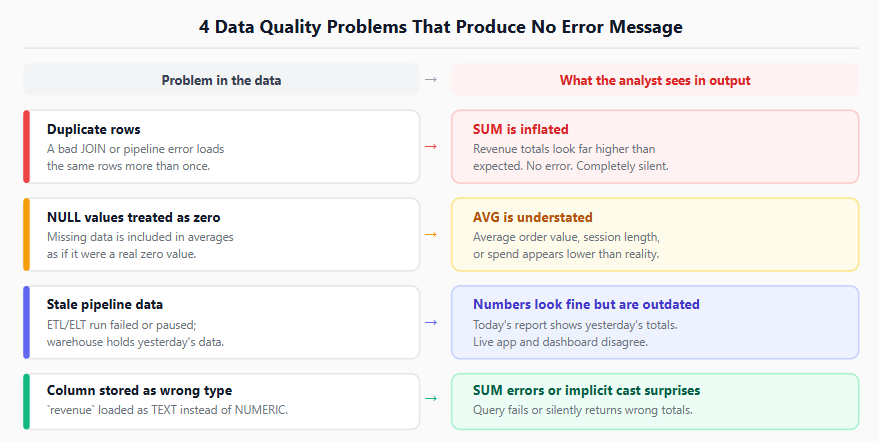Open the Stale pipeline data card

pos(221,322)
